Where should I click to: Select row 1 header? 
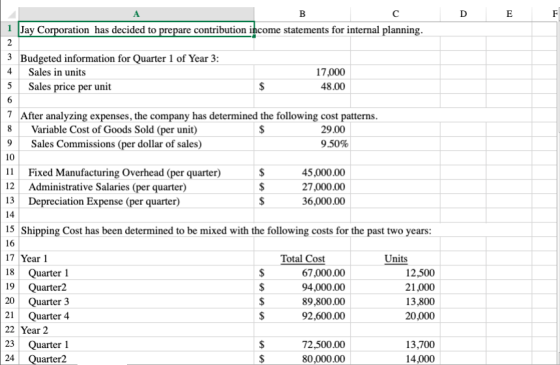coord(9,29)
